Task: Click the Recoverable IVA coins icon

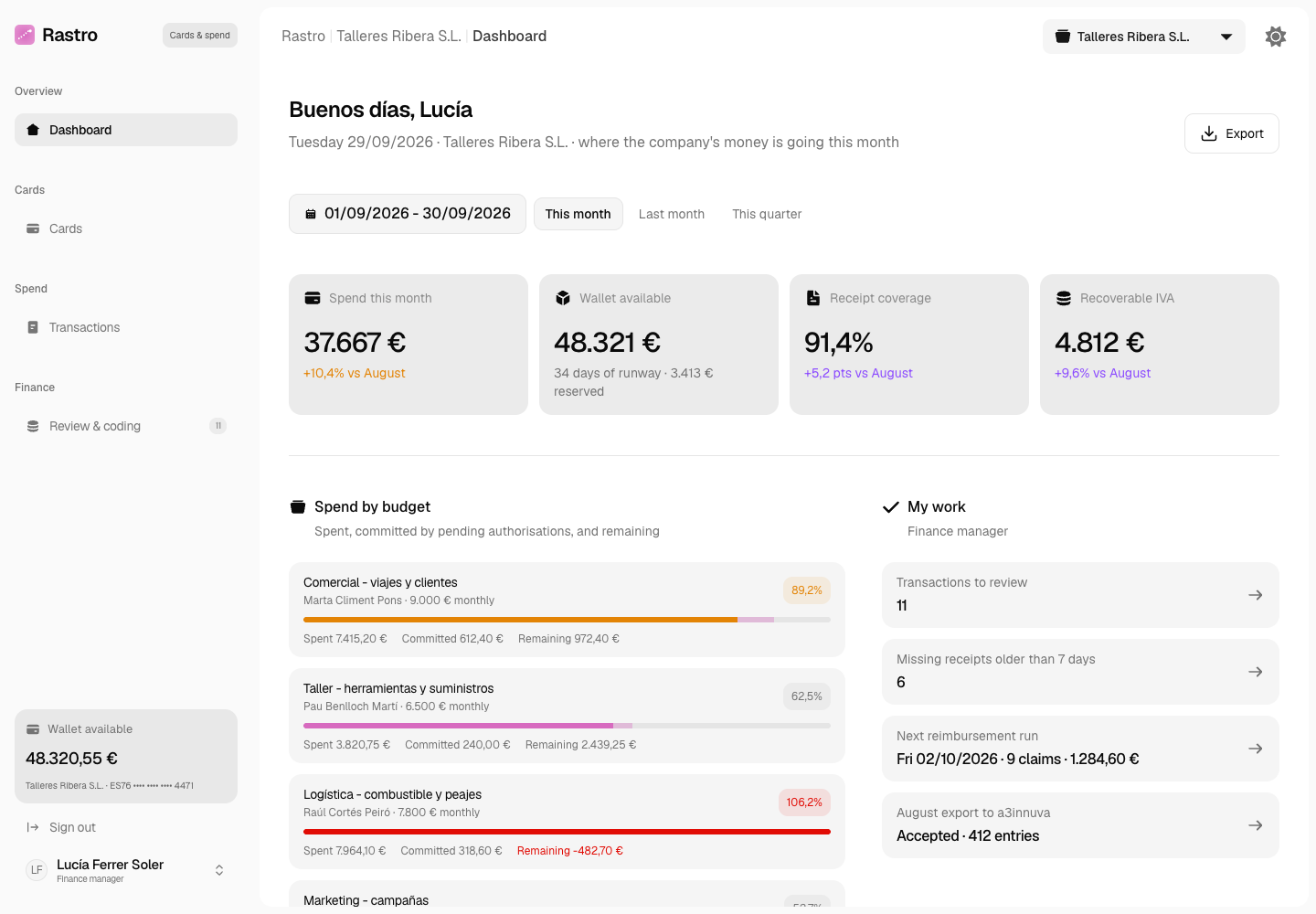Action: tap(1064, 298)
